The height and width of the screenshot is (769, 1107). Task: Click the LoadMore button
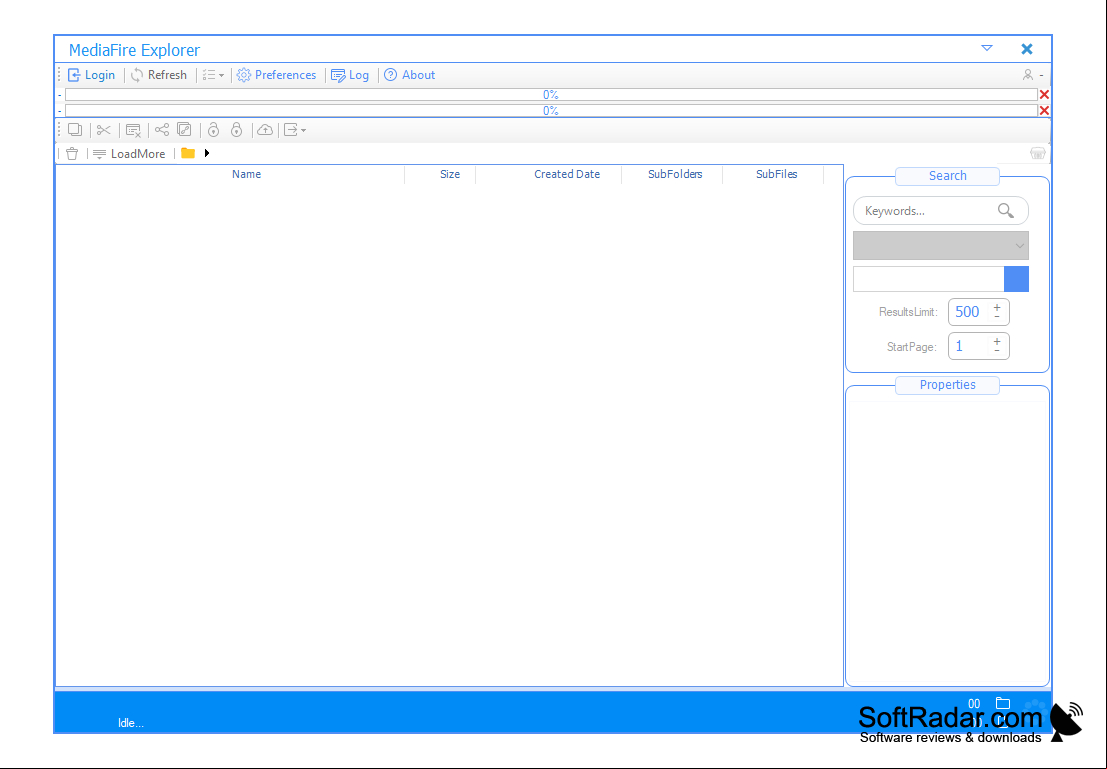point(130,154)
